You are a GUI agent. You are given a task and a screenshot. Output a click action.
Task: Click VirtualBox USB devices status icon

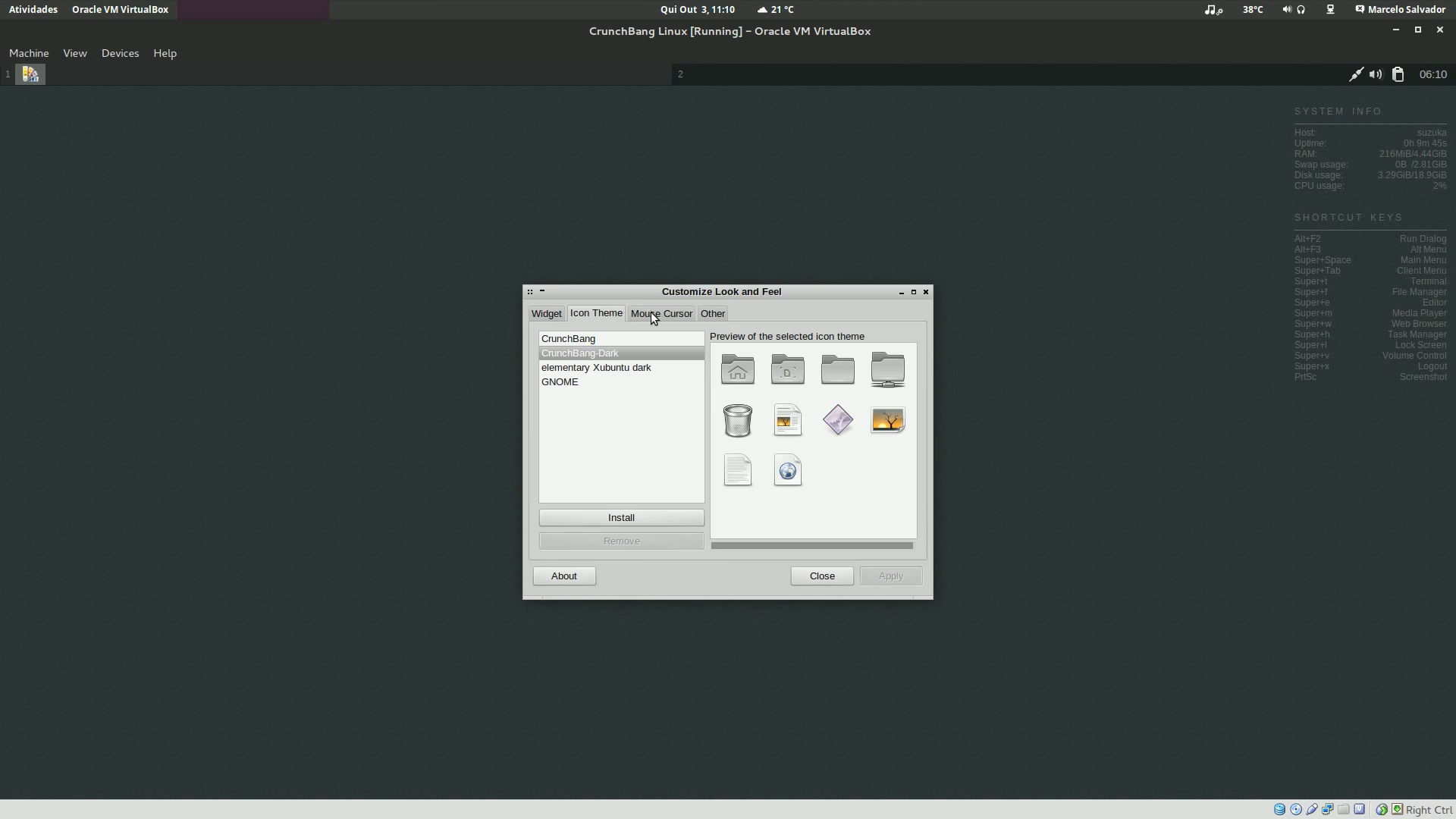point(1311,809)
